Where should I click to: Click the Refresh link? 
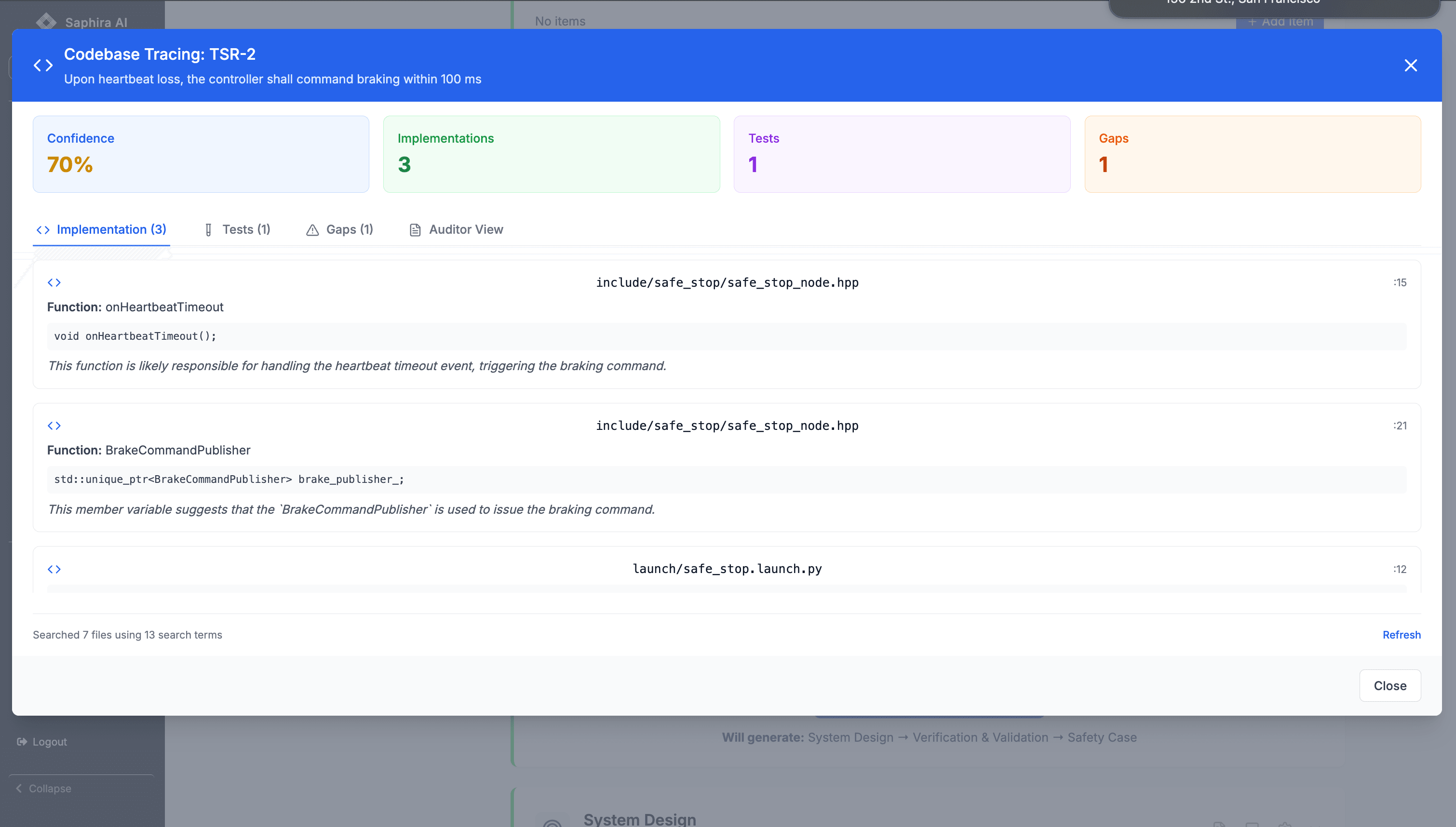tap(1401, 635)
